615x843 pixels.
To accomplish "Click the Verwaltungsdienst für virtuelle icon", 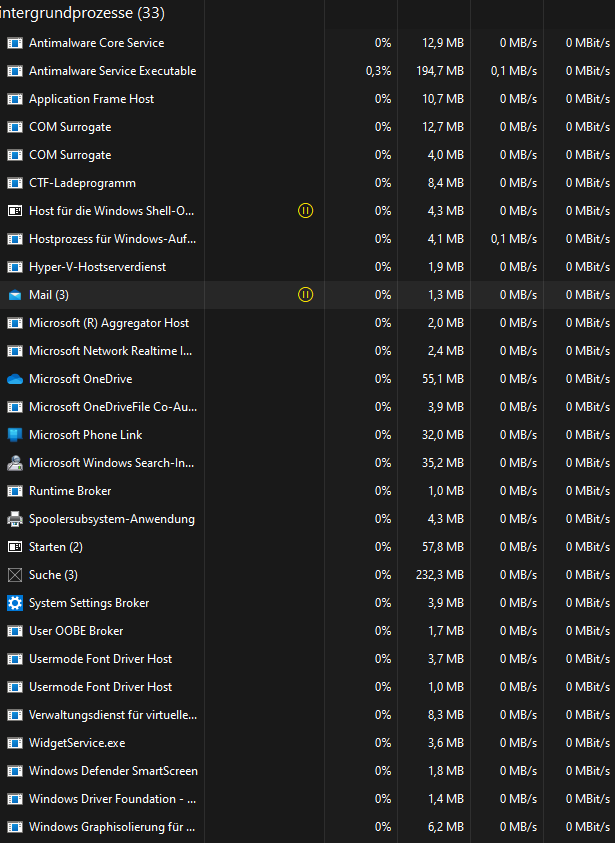I will (15, 715).
